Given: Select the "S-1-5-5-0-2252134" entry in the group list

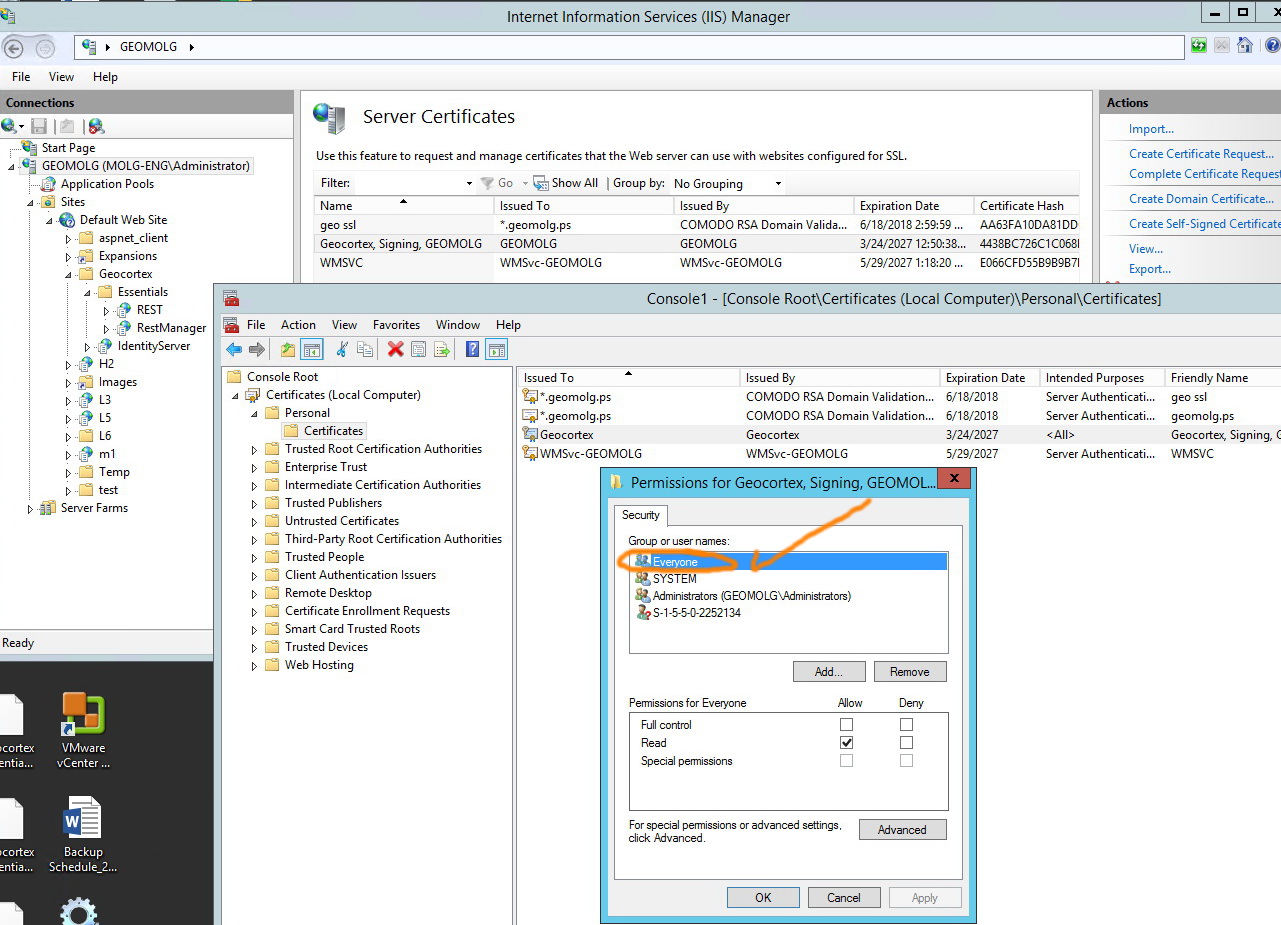Looking at the screenshot, I should pyautogui.click(x=697, y=613).
